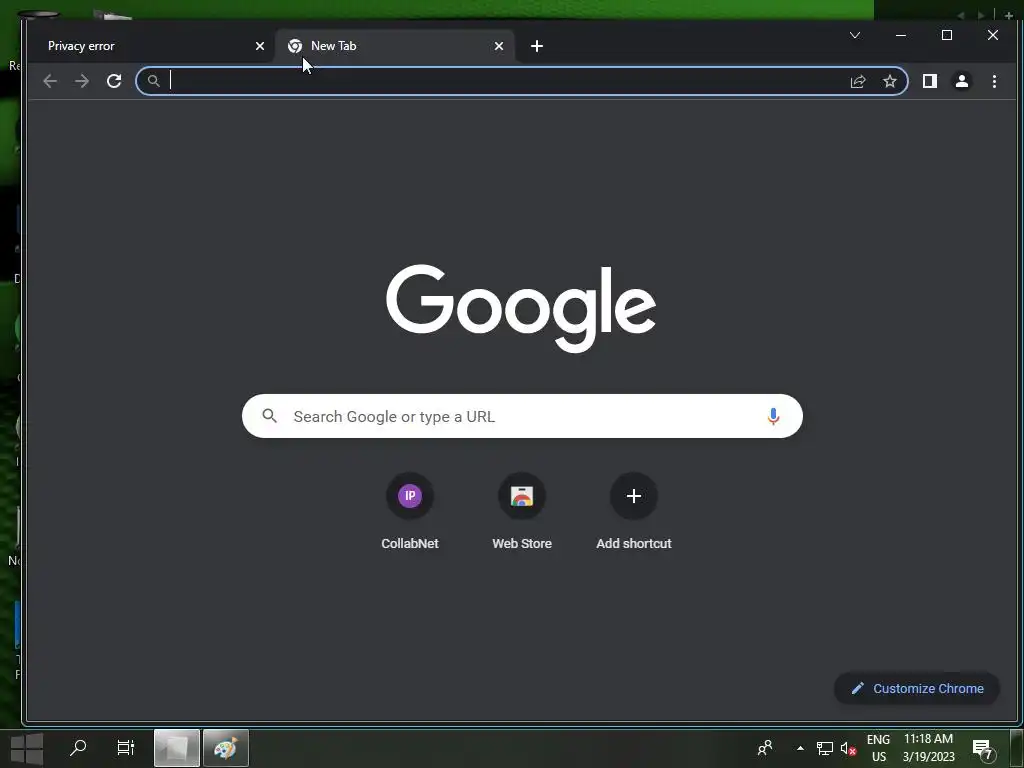Minimize the Chrome window

click(901, 35)
